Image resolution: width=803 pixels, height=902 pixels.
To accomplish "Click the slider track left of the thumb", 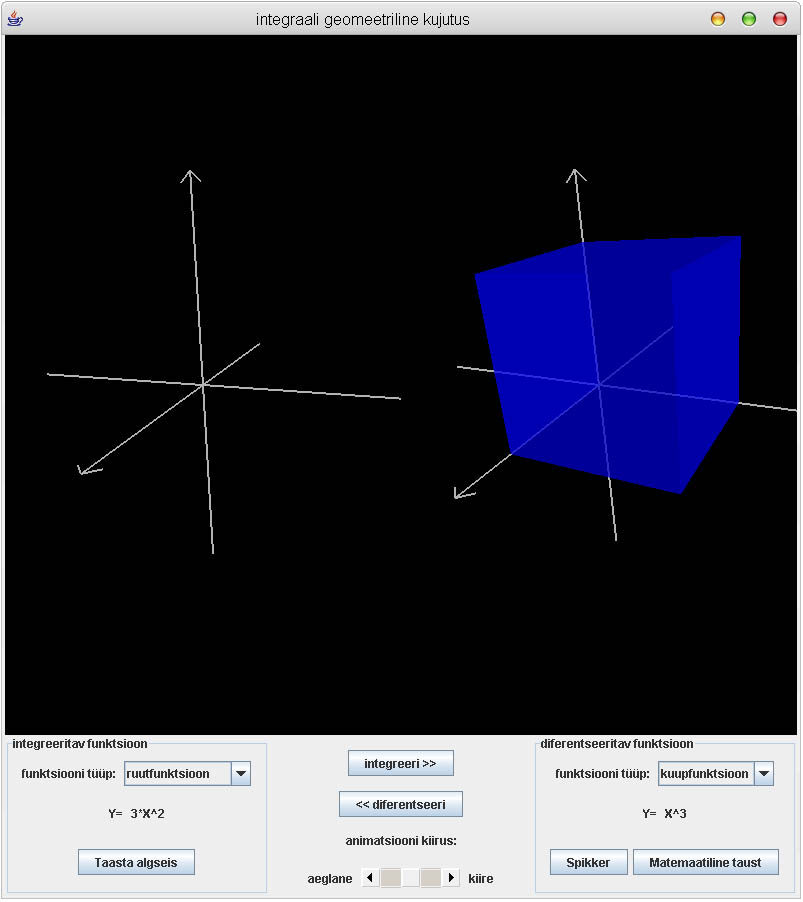I will pos(390,878).
